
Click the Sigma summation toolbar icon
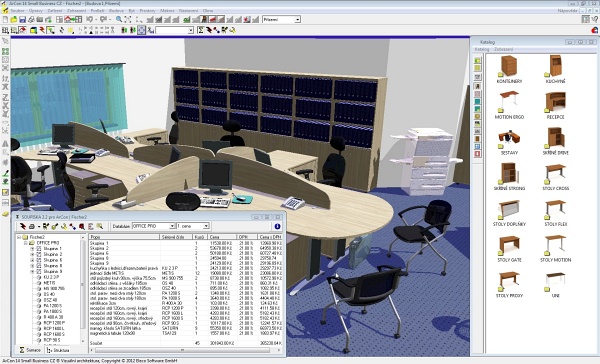pos(201,30)
